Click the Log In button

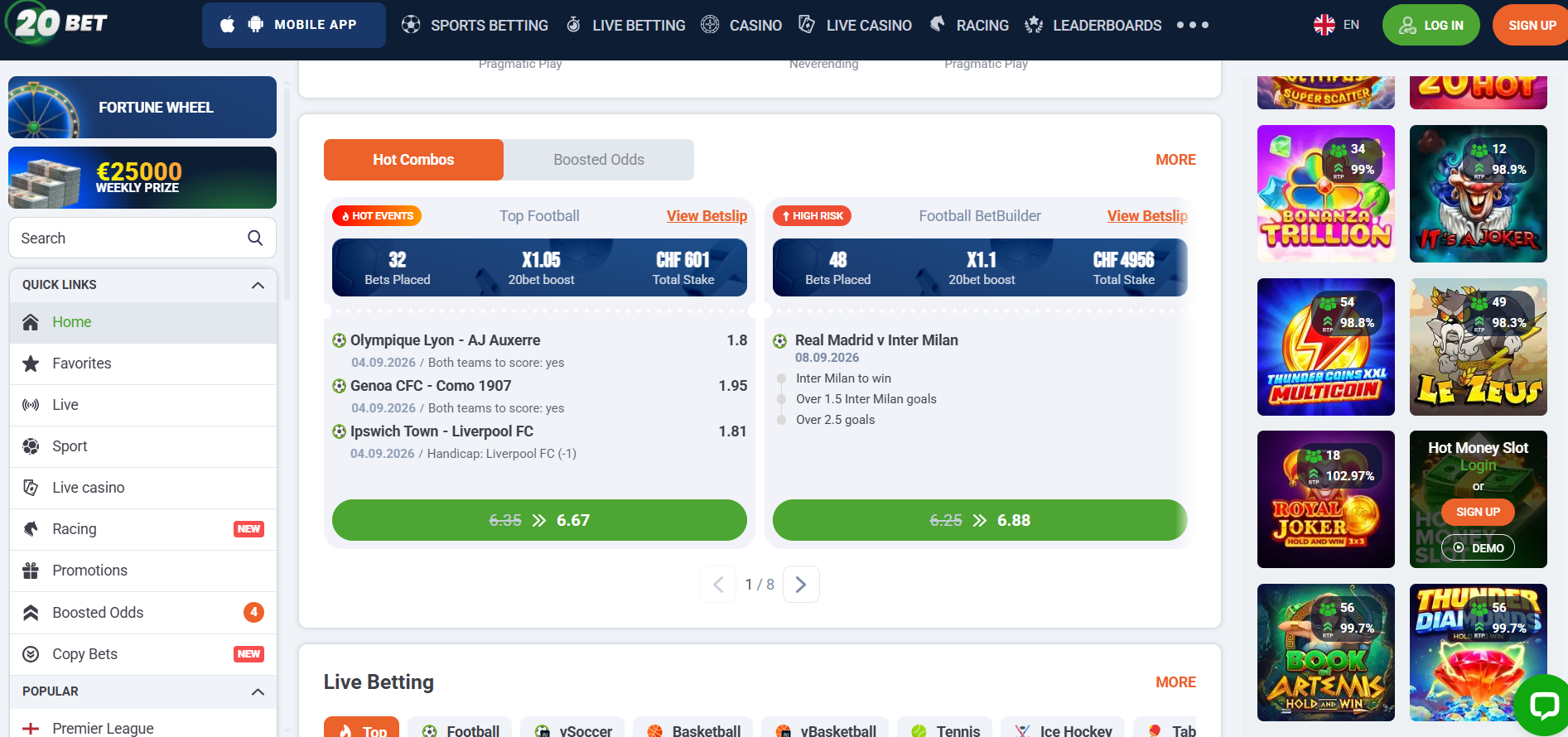[x=1431, y=25]
